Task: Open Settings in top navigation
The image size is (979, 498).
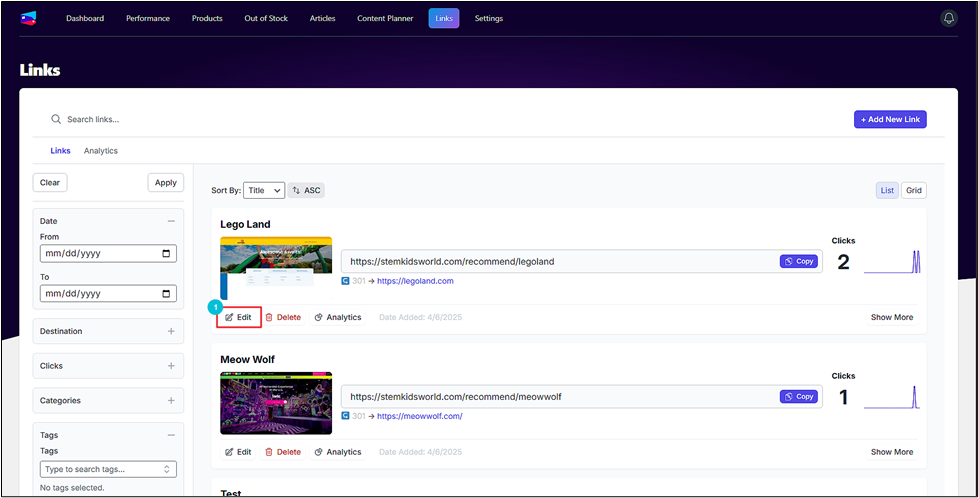Action: coord(489,18)
